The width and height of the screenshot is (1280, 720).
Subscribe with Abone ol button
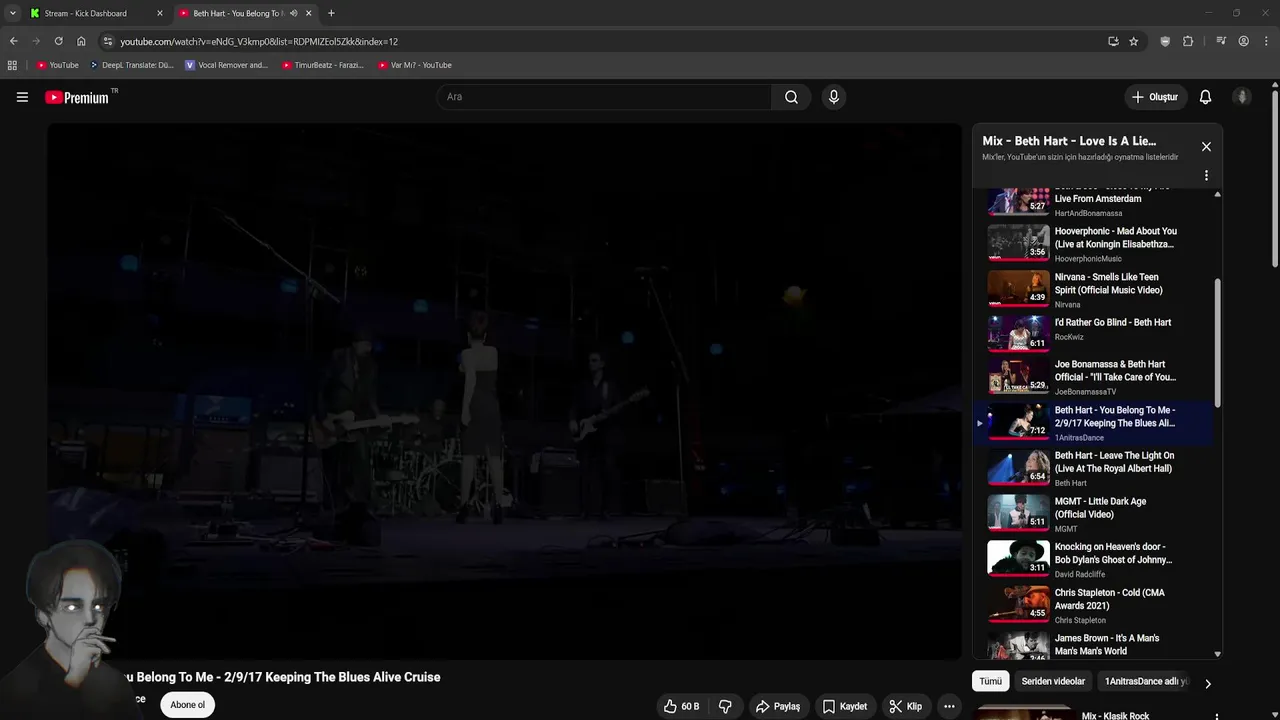click(x=187, y=705)
